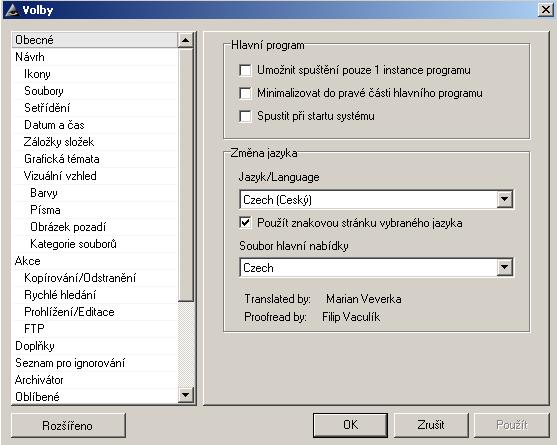
Task: Select Rychlé hledání entry
Action: (x=94, y=295)
